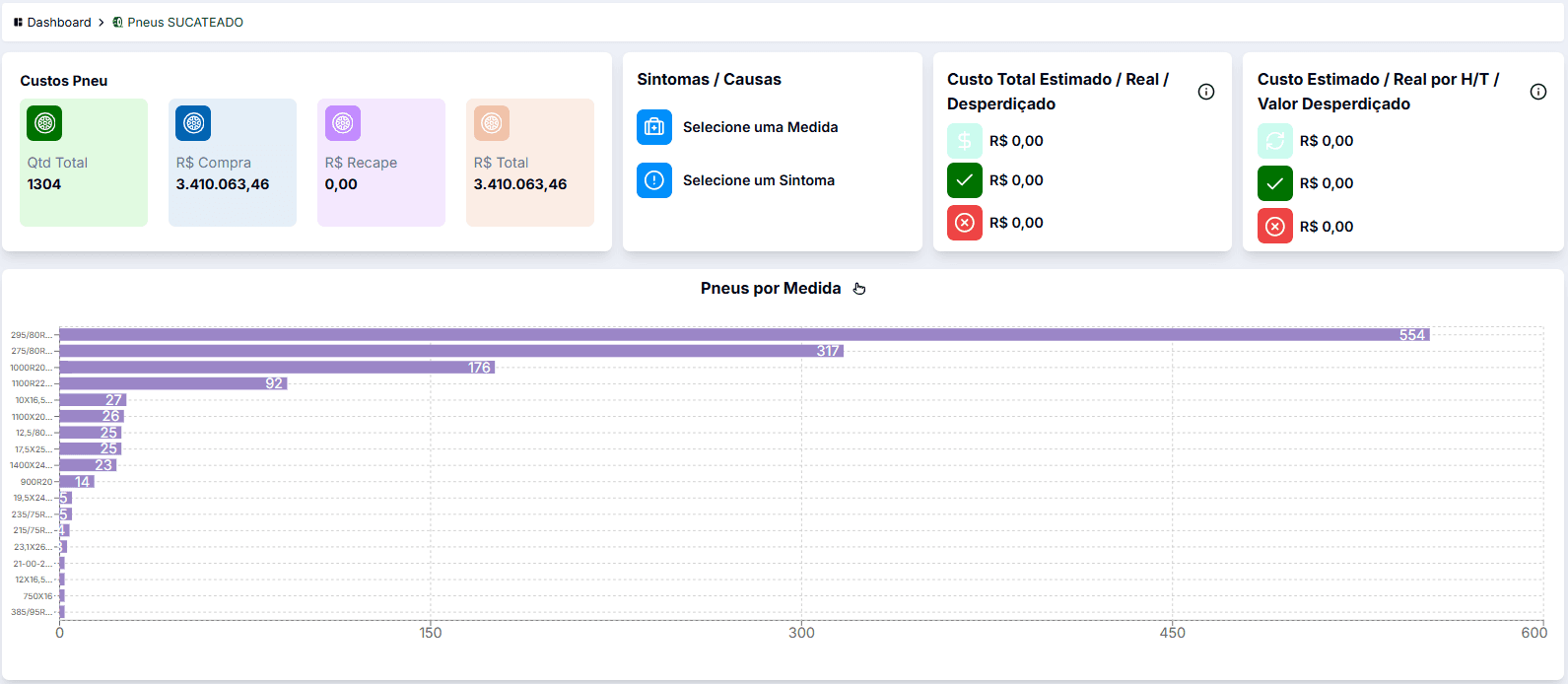1568x684 pixels.
Task: Click the orange tire icon above R$ Total
Action: (492, 123)
